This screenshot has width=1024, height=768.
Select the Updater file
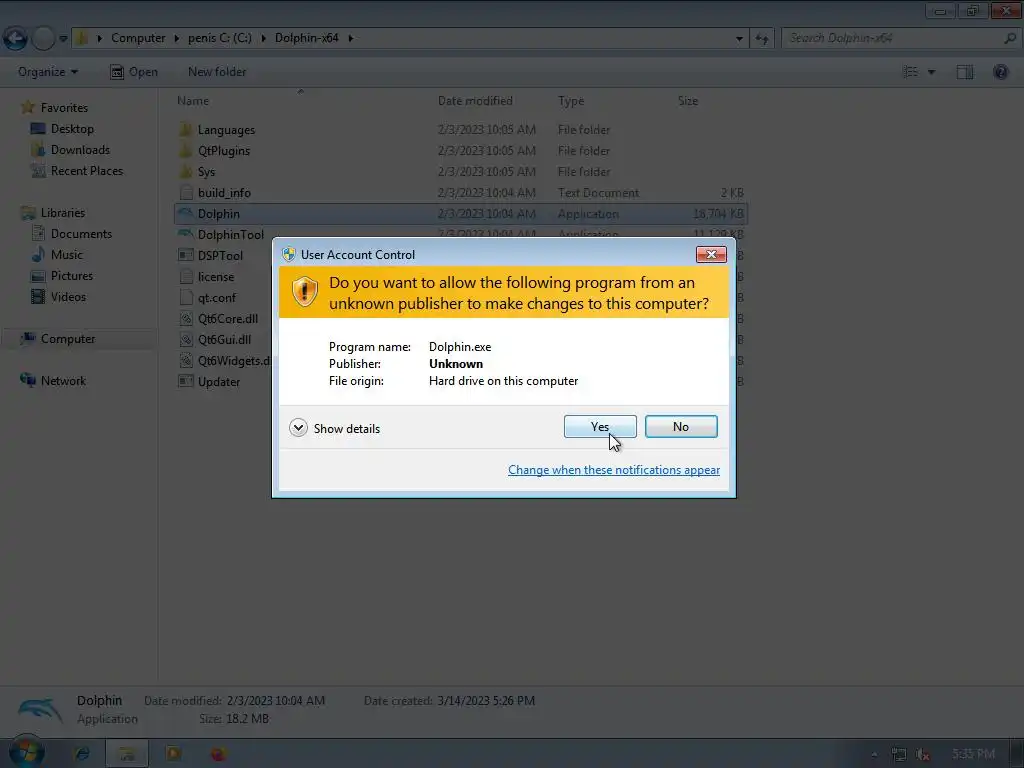(x=210, y=381)
